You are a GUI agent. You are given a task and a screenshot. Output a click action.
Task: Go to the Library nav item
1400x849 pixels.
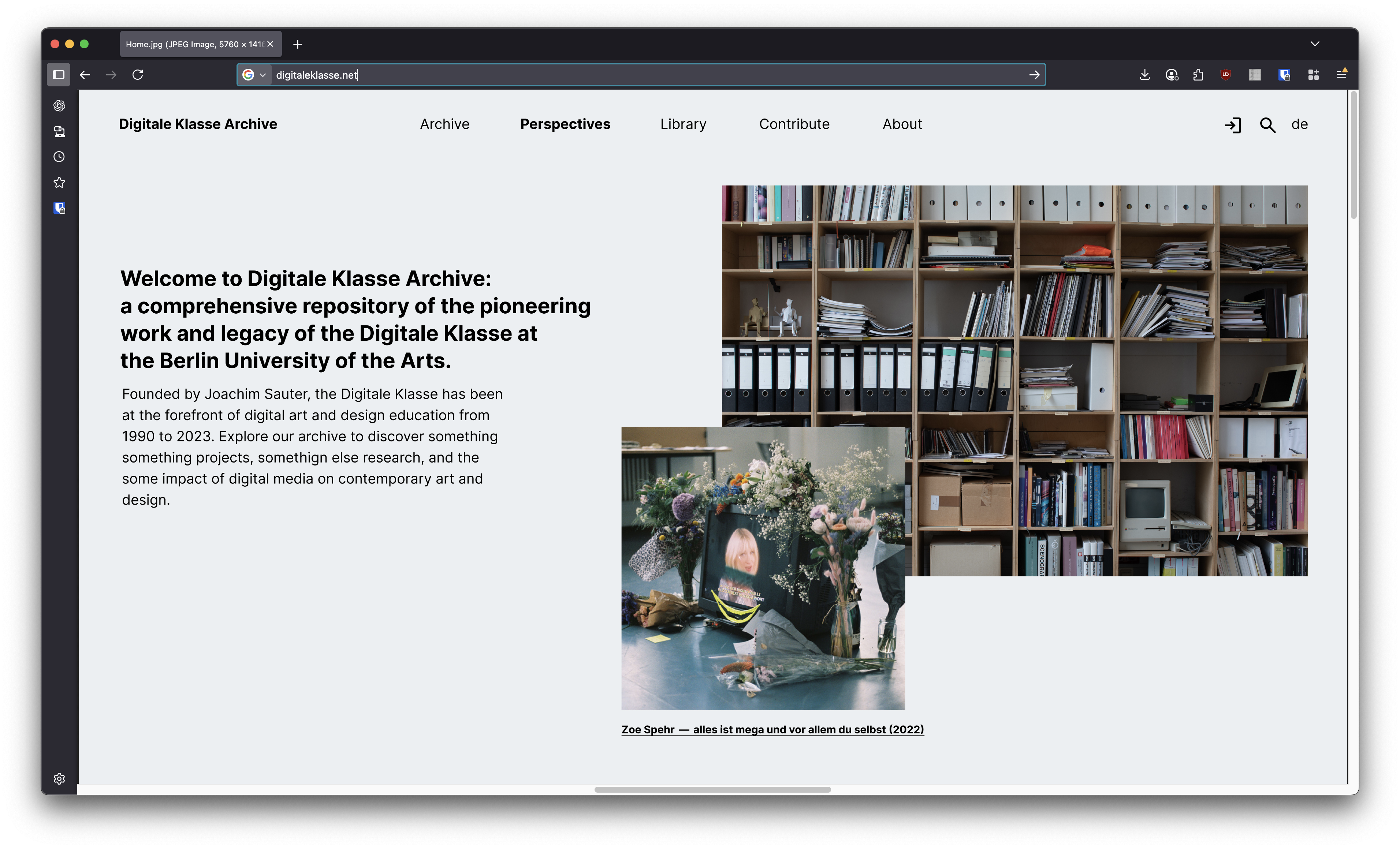(683, 124)
